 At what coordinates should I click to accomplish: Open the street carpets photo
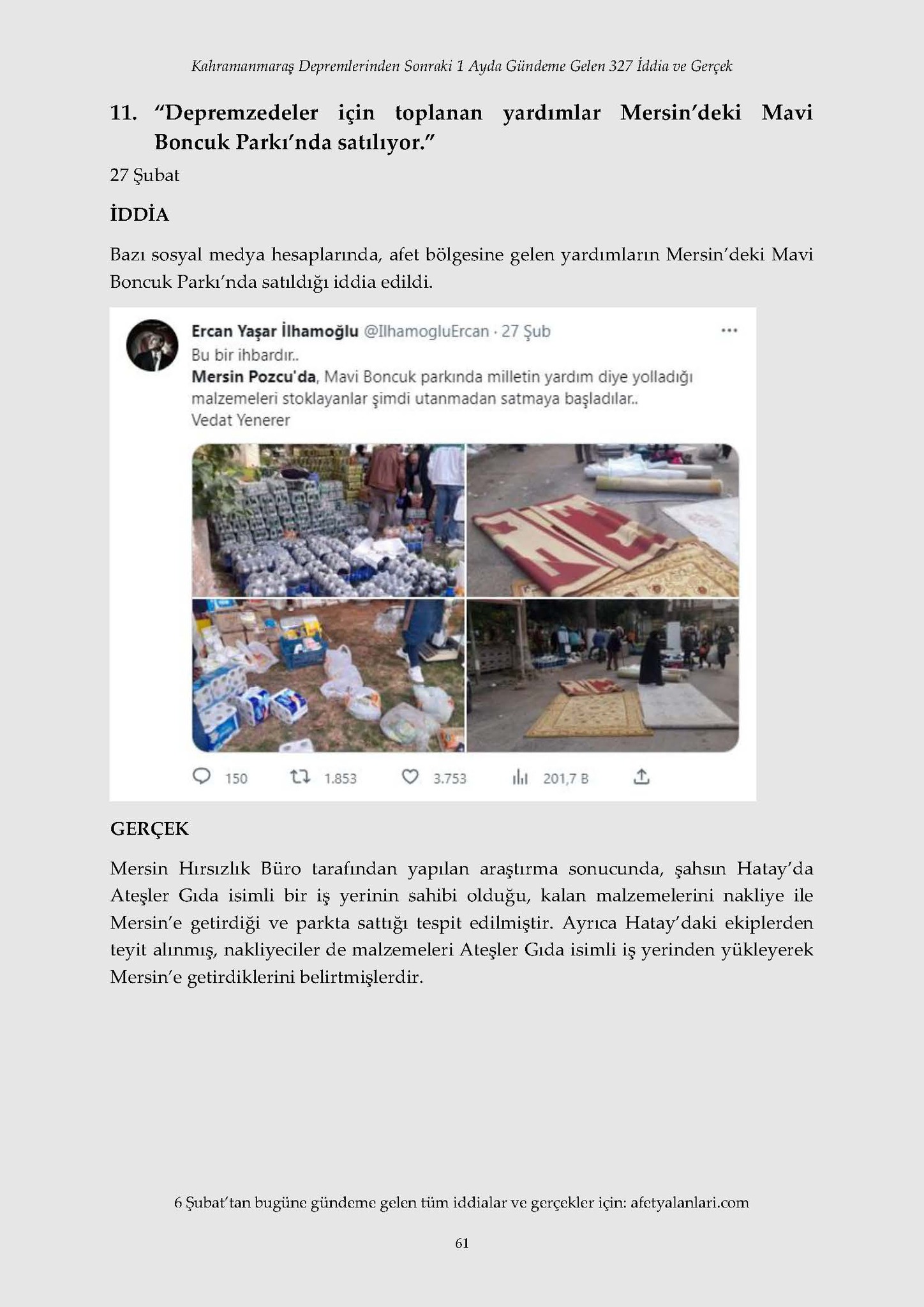click(603, 676)
